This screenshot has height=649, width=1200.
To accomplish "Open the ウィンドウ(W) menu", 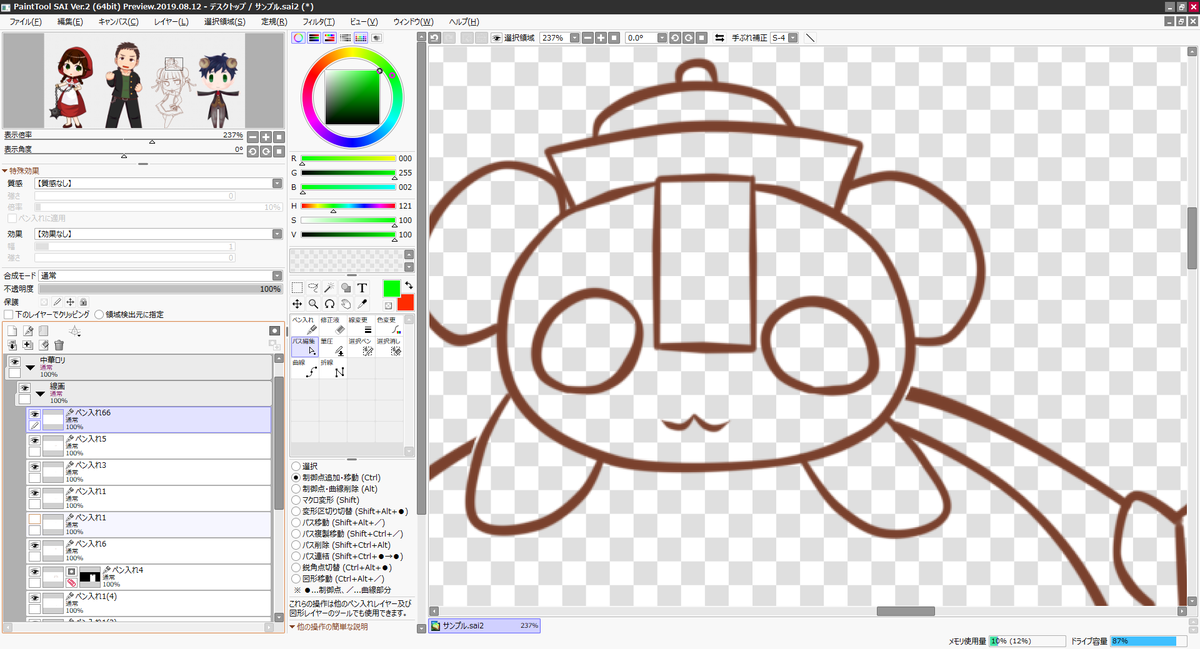I will click(413, 21).
